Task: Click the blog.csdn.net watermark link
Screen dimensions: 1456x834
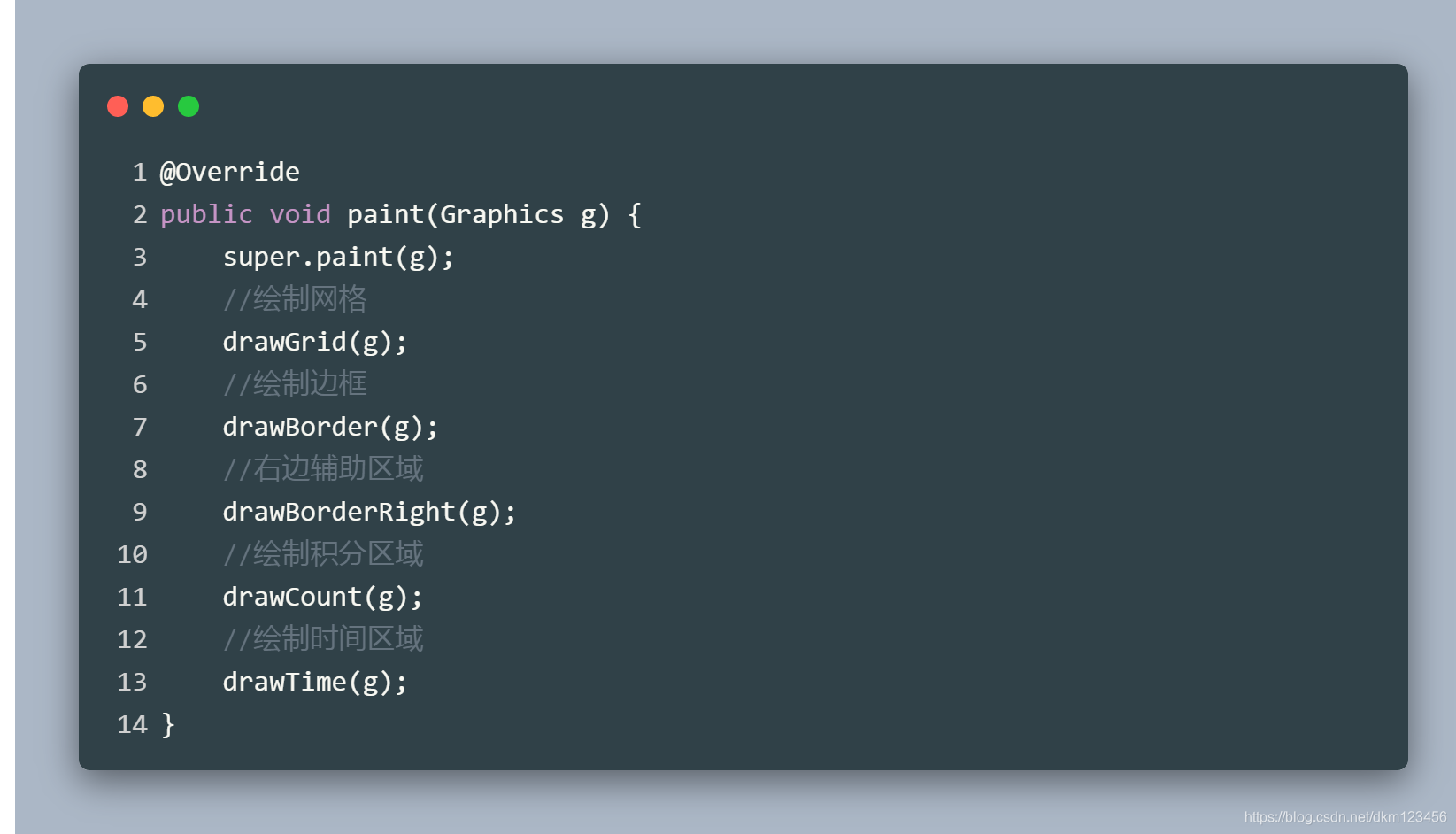Action: (x=1345, y=817)
